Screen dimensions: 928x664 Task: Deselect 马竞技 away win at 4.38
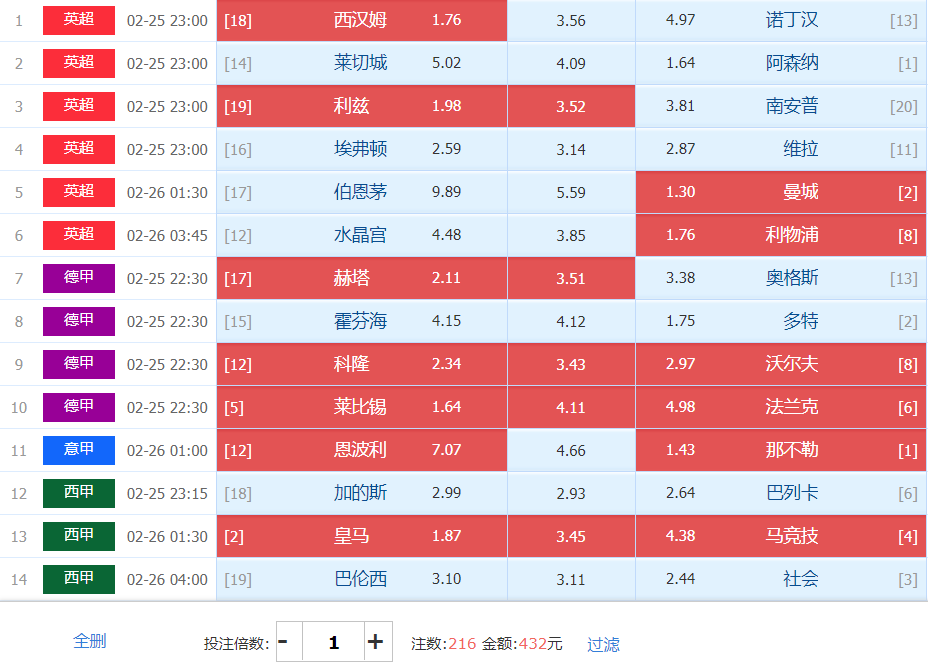(x=781, y=536)
